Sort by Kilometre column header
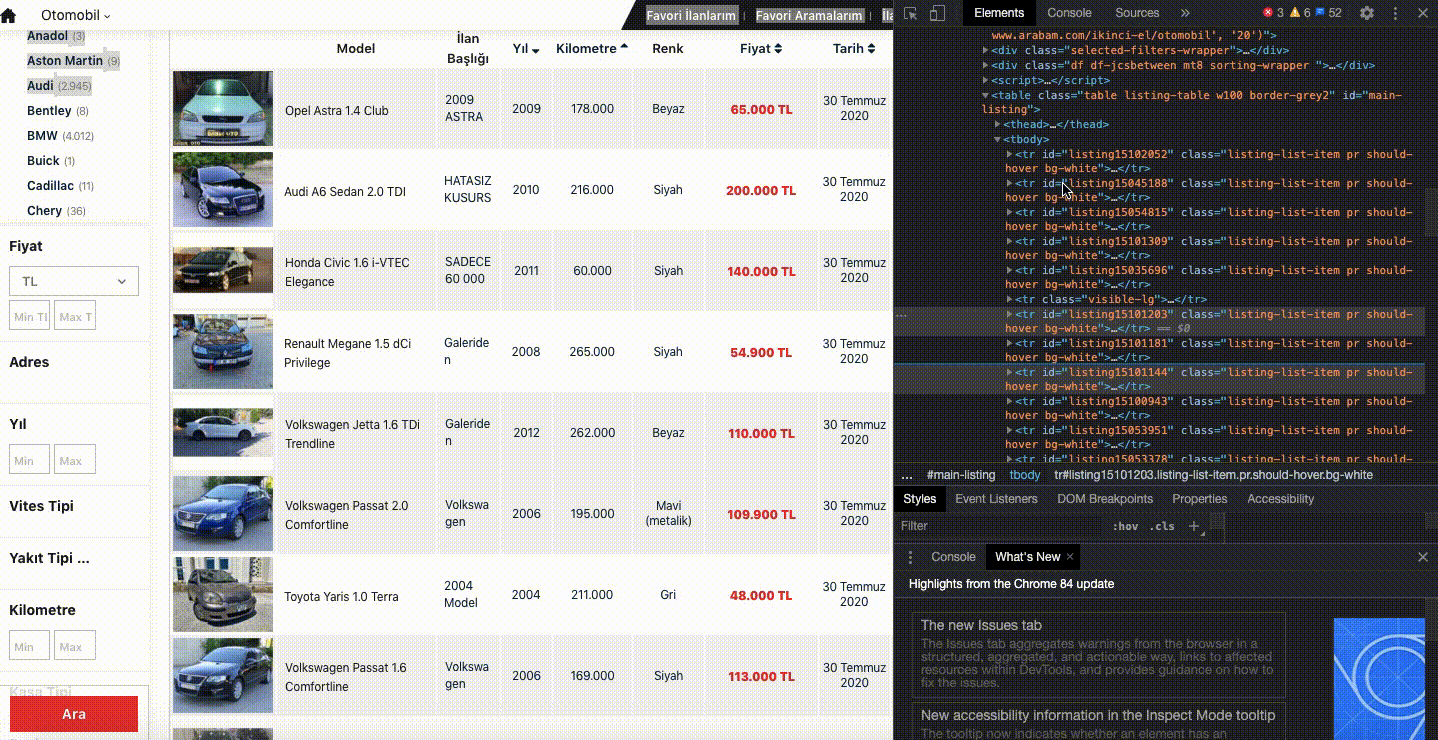The image size is (1438, 740). coord(592,48)
